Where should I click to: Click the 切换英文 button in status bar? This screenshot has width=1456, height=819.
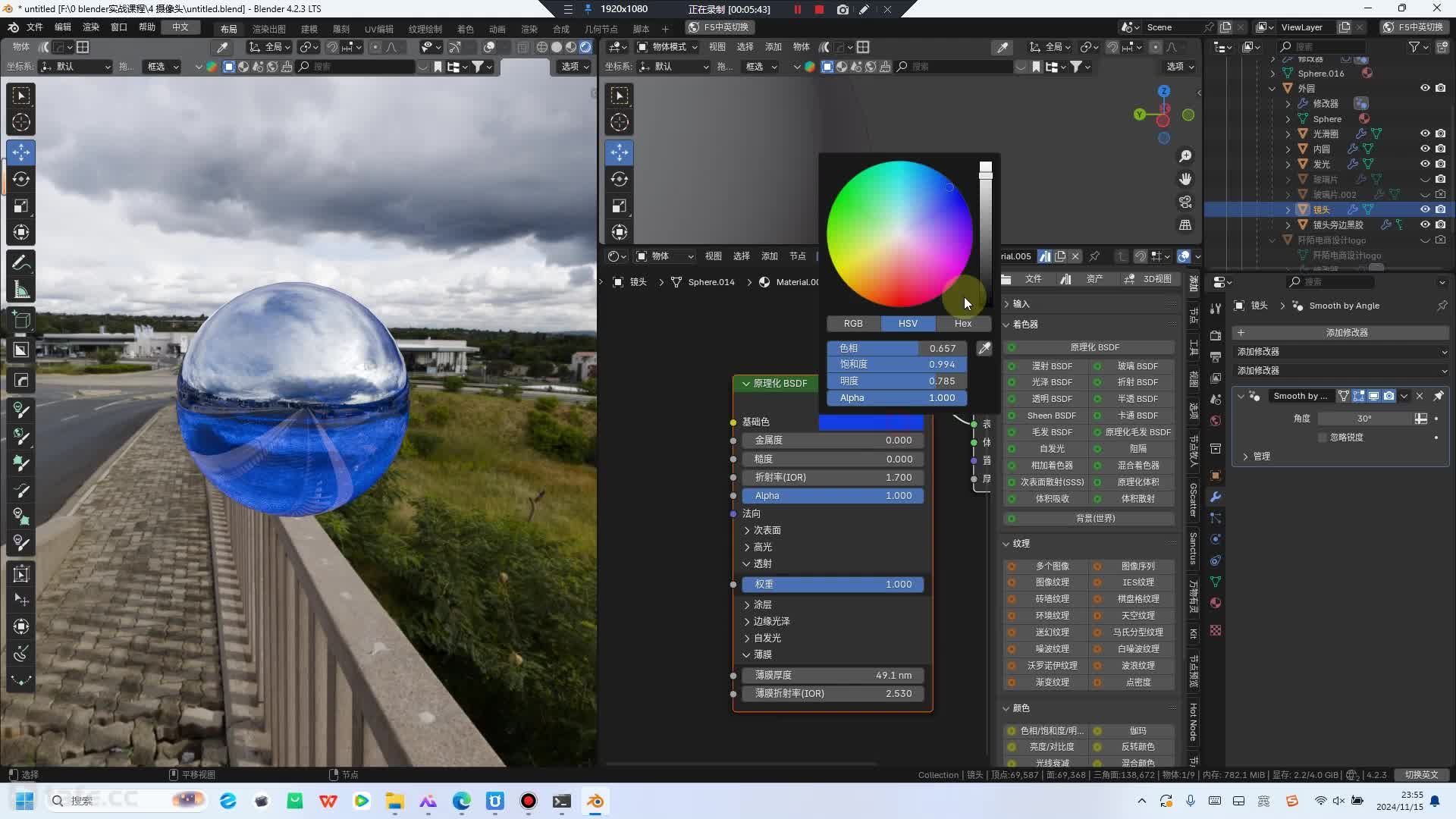(1421, 775)
